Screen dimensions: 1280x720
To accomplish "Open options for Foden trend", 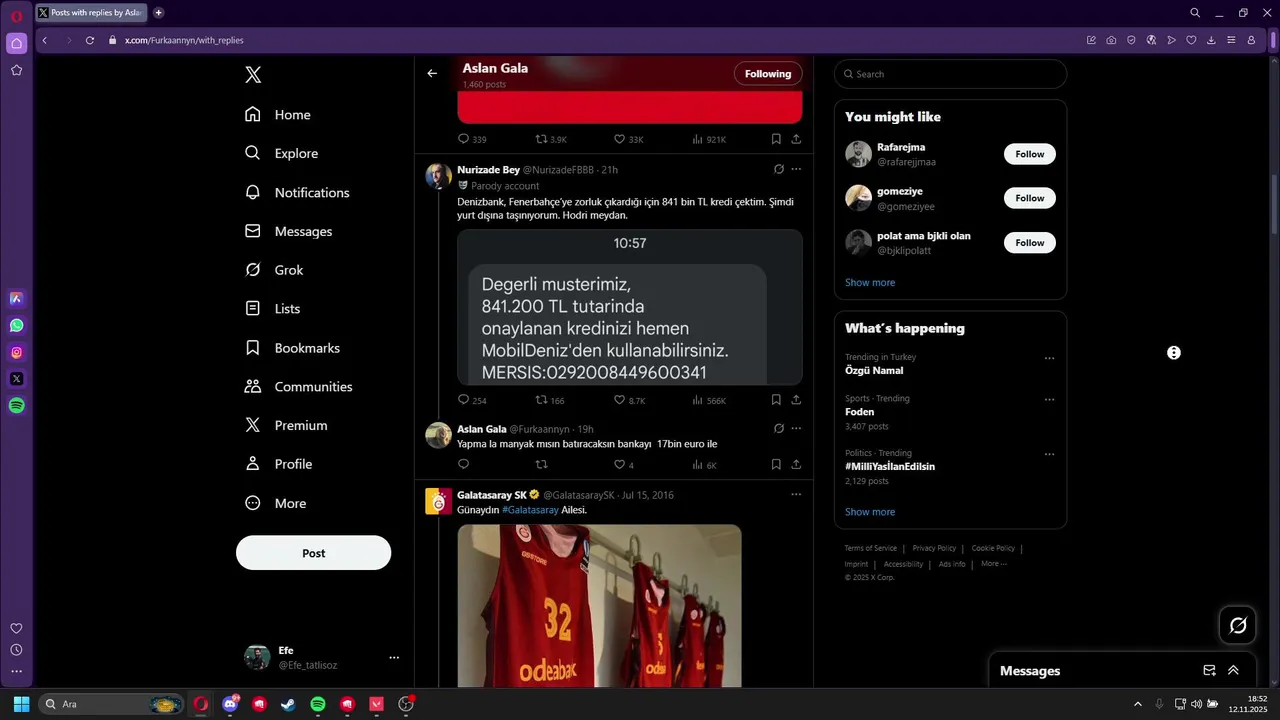I will click(1049, 399).
